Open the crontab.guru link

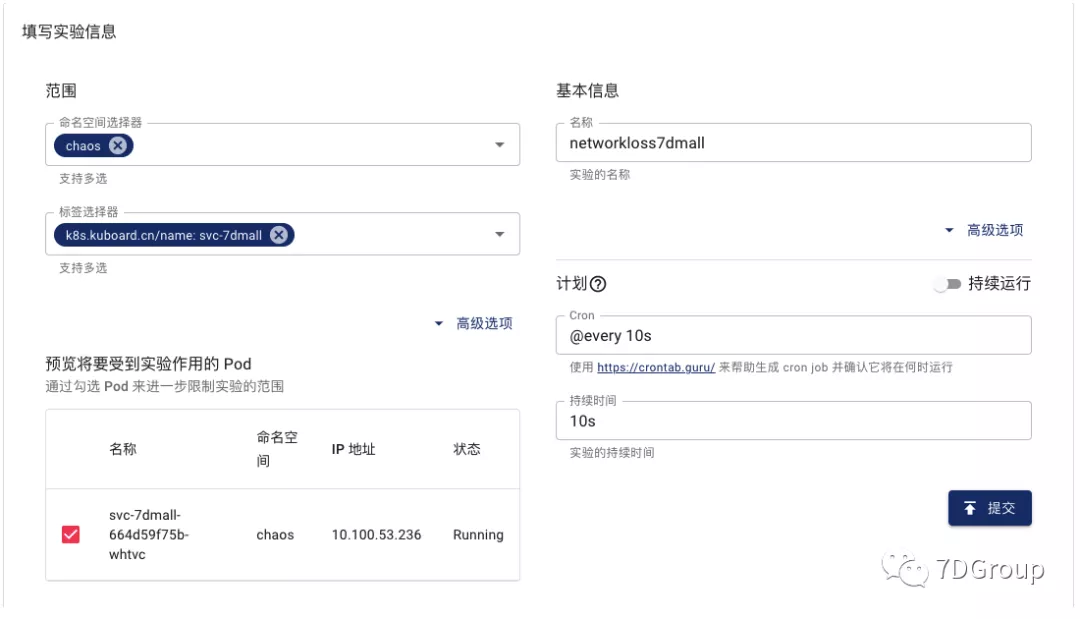[x=656, y=367]
